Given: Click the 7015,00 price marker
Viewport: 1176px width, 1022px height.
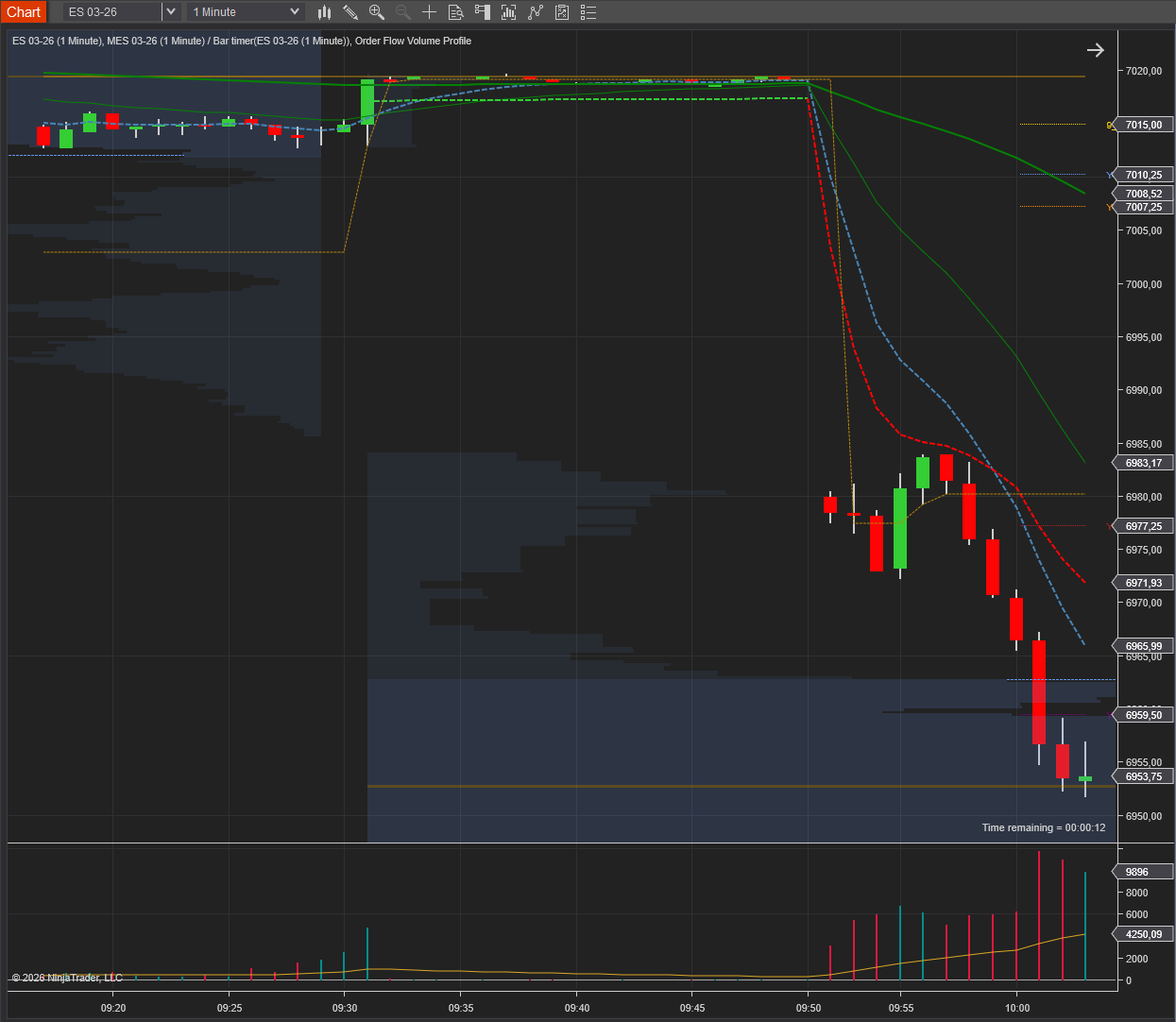Looking at the screenshot, I should 1144,125.
